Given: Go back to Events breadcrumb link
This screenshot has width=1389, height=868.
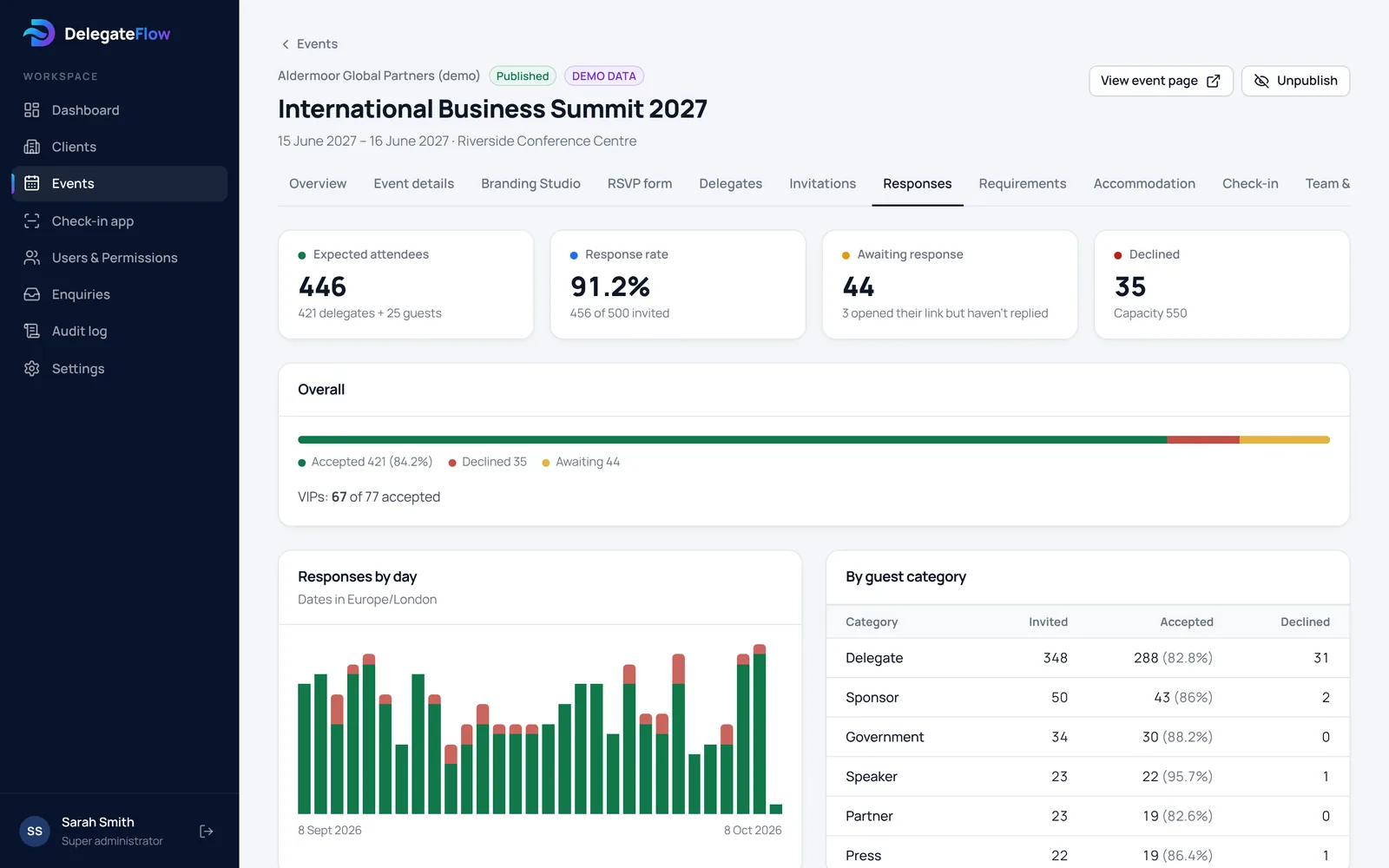Looking at the screenshot, I should [308, 44].
